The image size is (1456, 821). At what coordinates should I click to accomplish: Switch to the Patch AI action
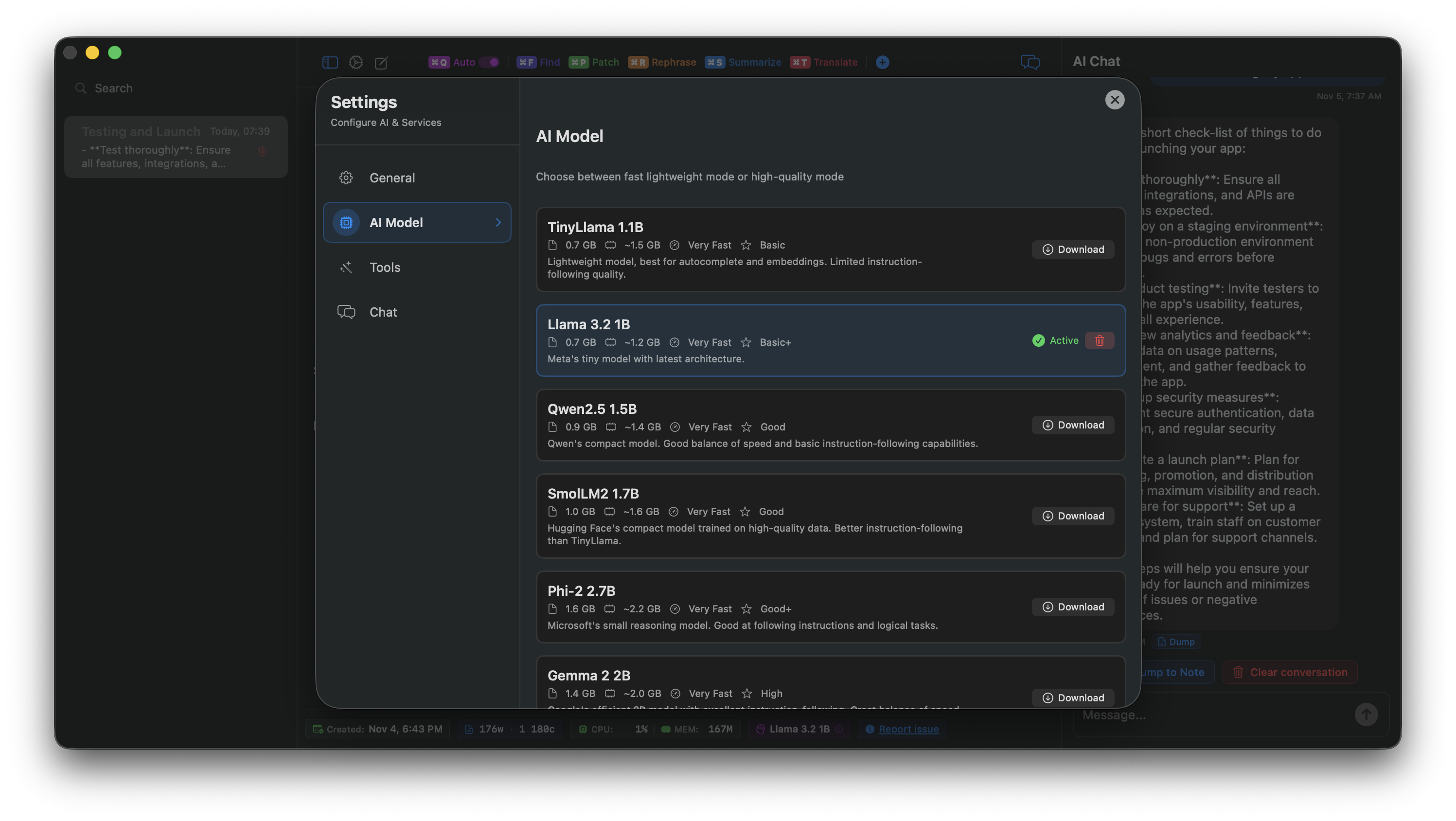[593, 62]
